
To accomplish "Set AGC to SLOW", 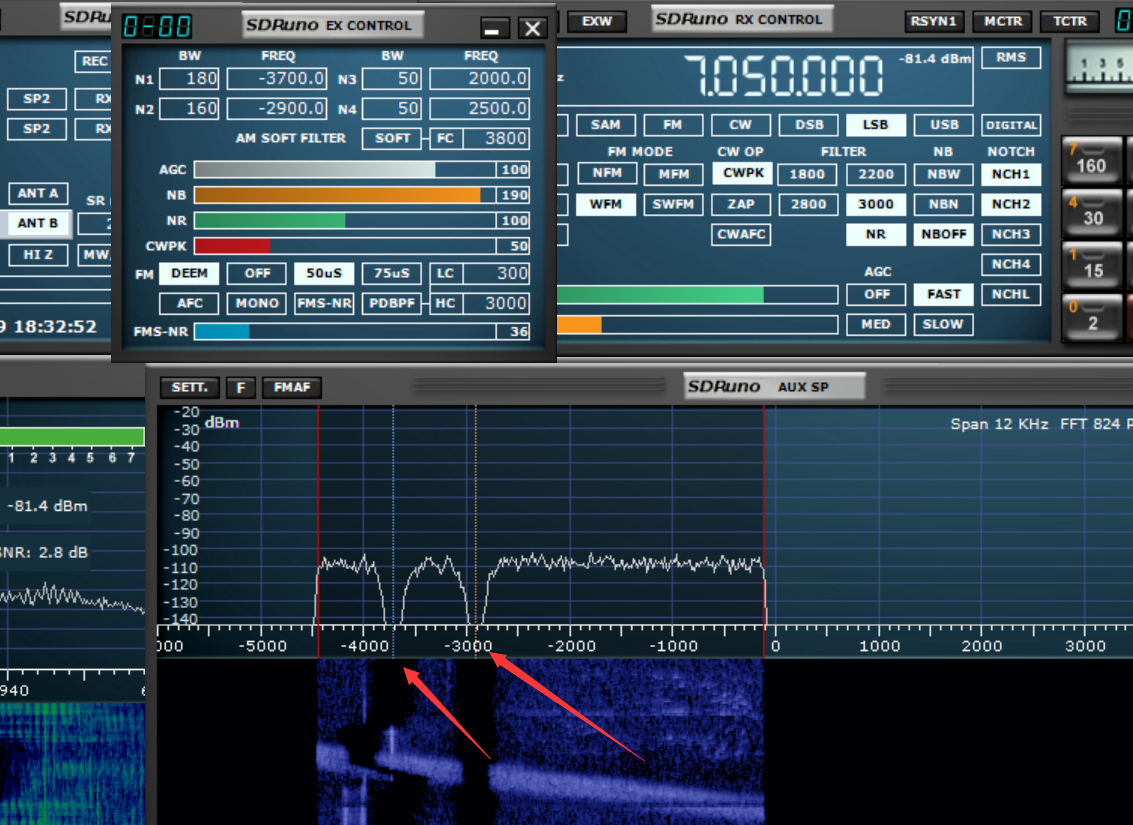I will tap(944, 324).
